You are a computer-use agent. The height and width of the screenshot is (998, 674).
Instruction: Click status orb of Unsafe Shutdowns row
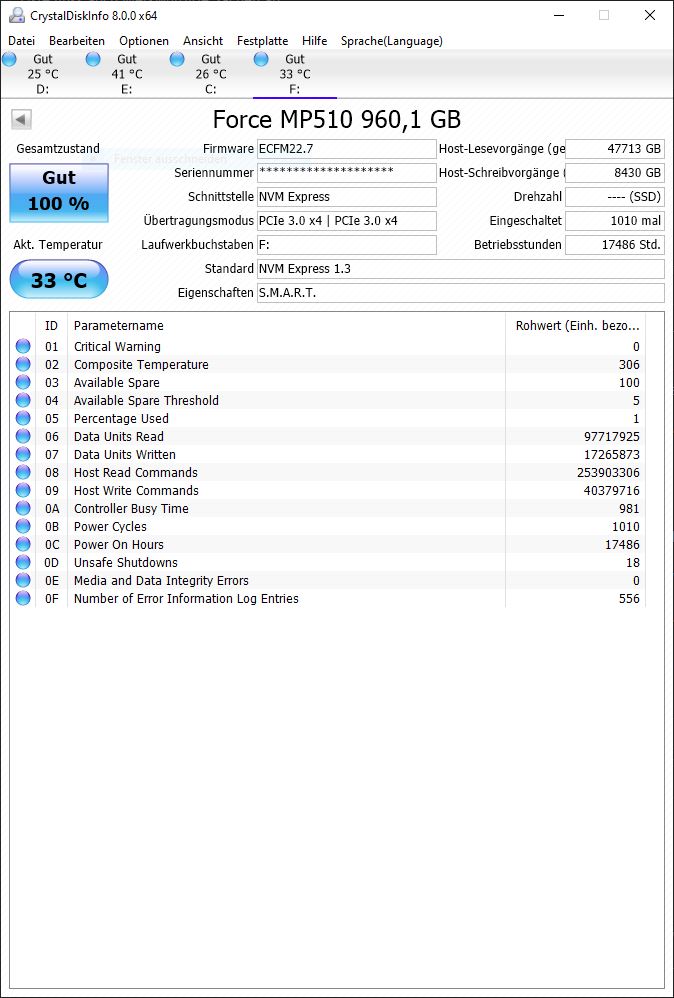click(23, 562)
